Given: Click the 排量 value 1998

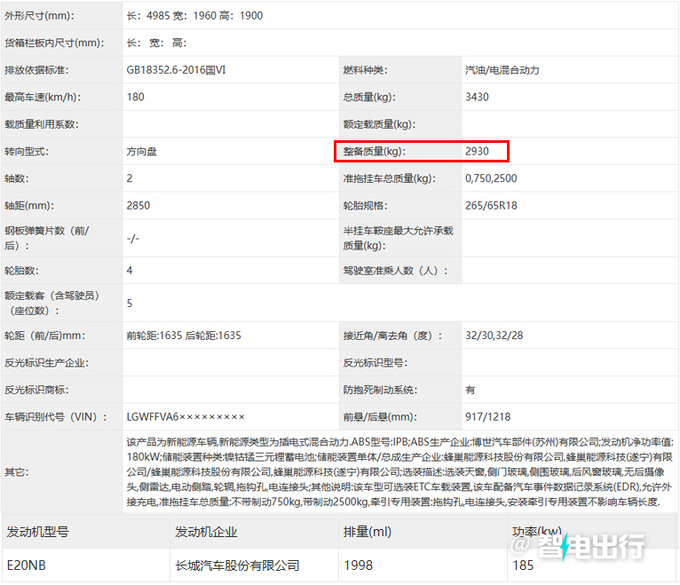Looking at the screenshot, I should pos(360,565).
